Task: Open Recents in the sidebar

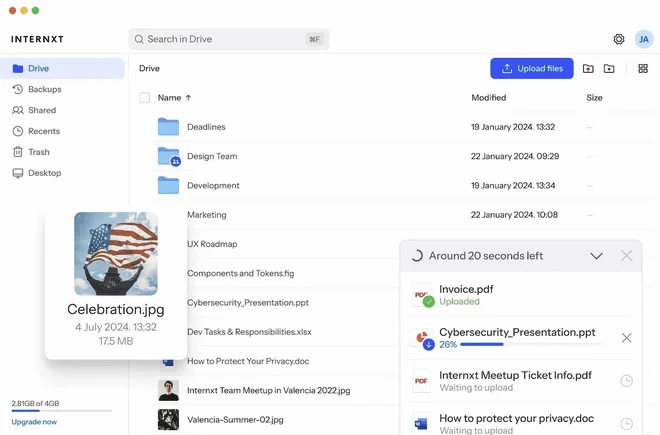Action: point(62,131)
